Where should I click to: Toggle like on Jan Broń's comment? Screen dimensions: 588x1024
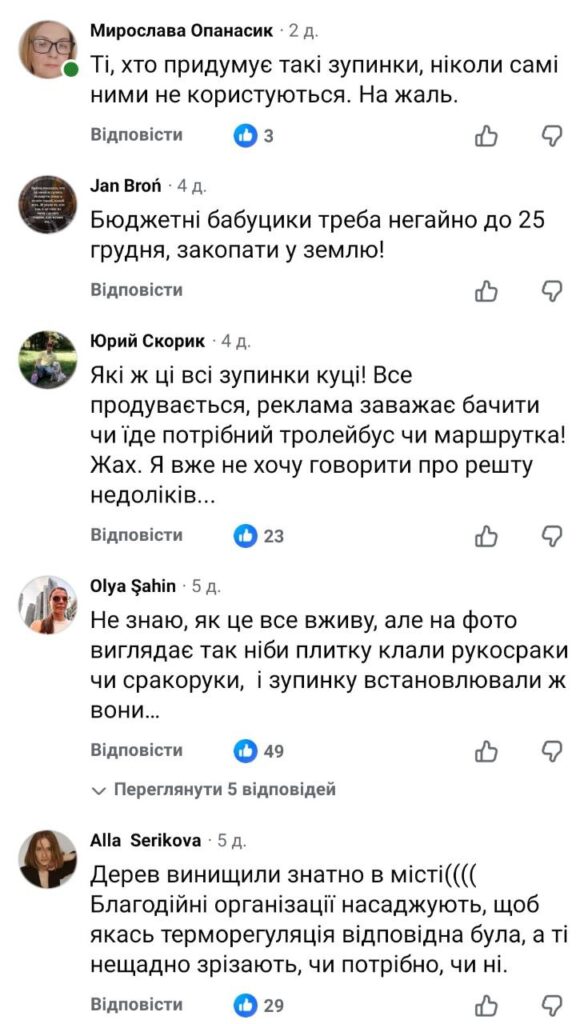pyautogui.click(x=489, y=292)
